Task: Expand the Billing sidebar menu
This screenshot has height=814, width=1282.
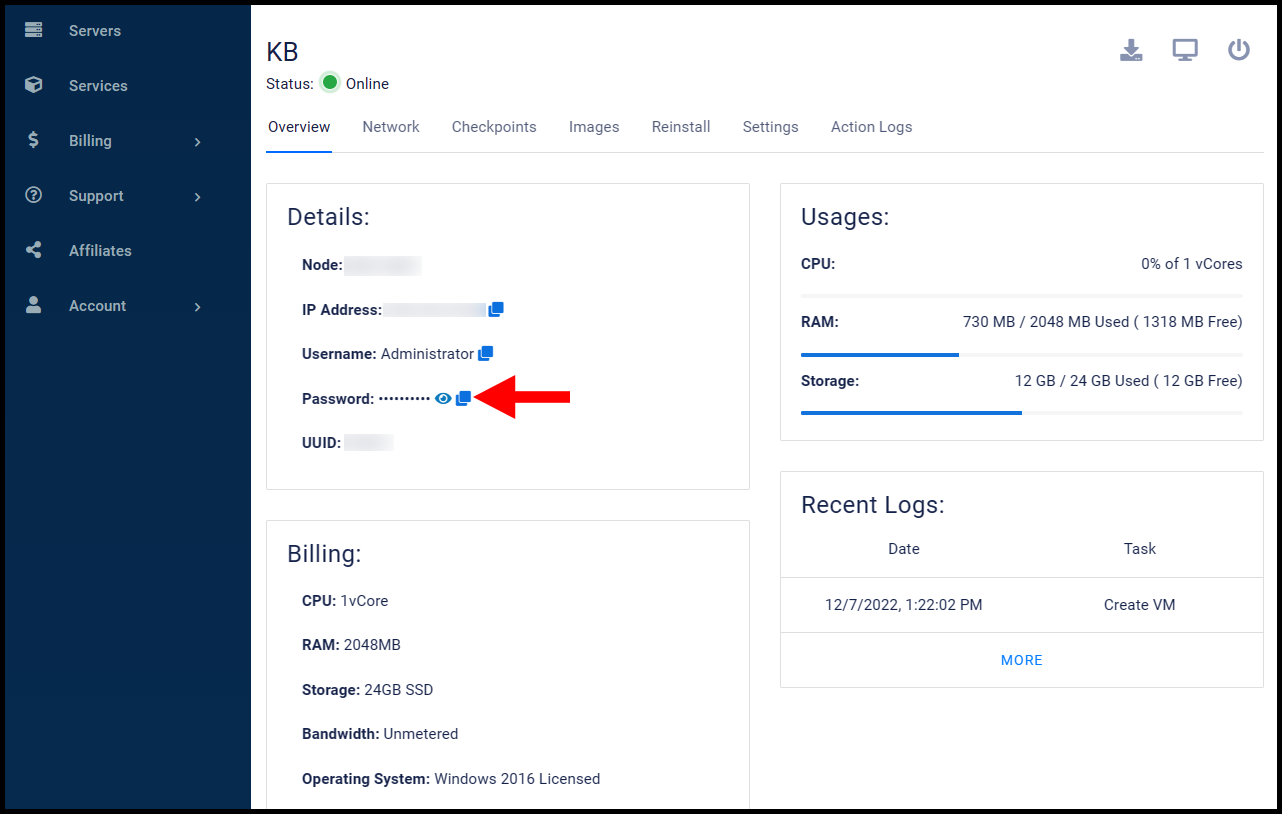Action: (197, 142)
